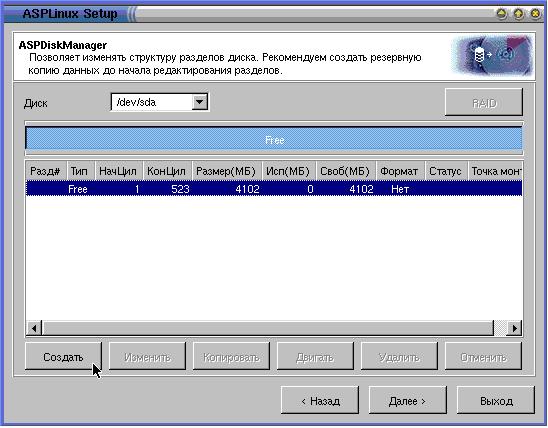
Task: Click the Своб(МБ) column header
Action: (346, 171)
